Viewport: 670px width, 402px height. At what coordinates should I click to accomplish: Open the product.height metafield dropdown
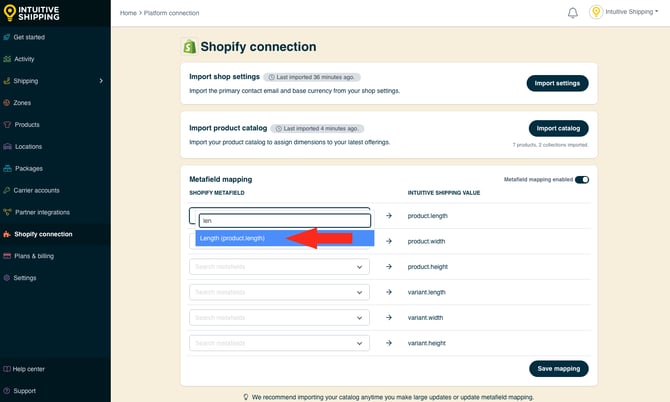(279, 267)
